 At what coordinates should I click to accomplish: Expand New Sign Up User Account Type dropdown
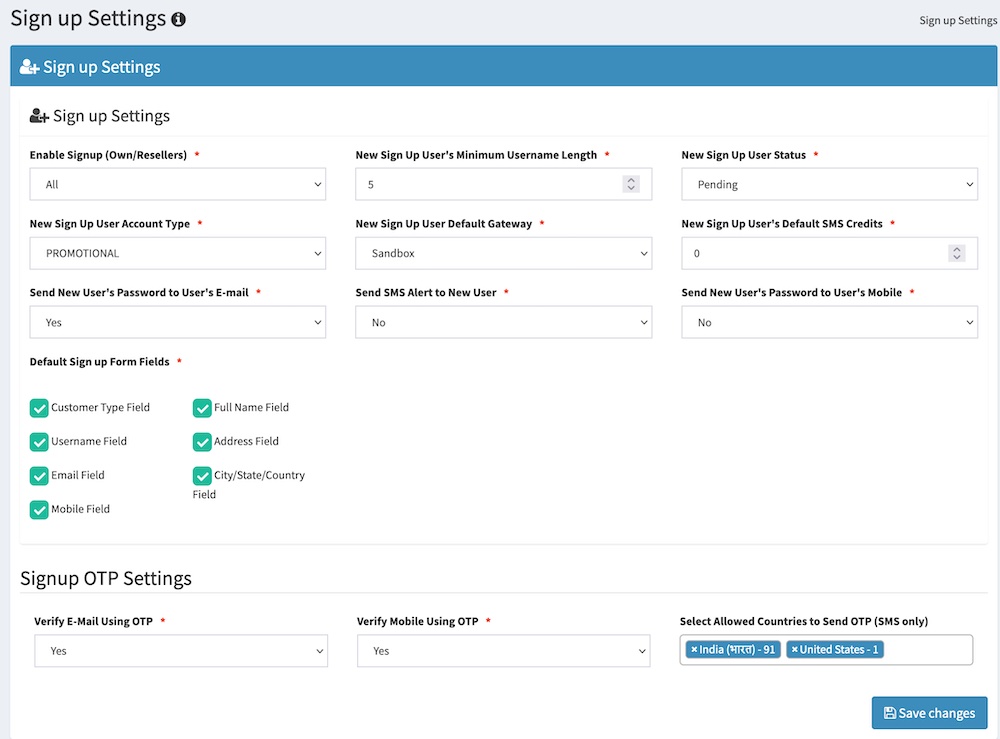[x=177, y=253]
